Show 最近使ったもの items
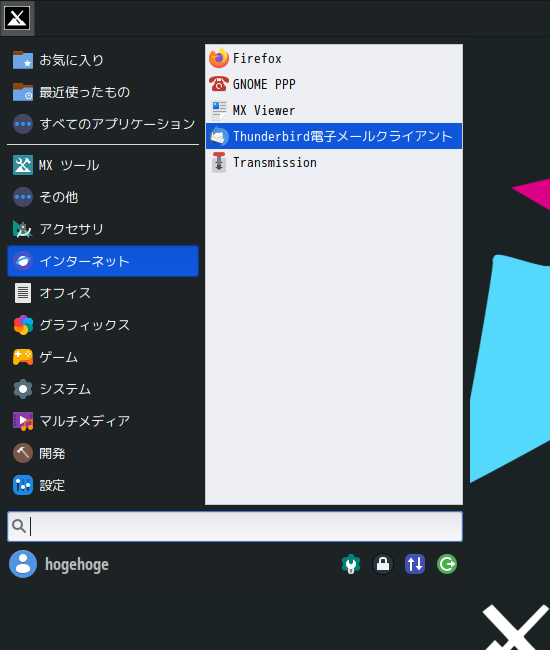Viewport: 550px width, 650px height. click(103, 92)
